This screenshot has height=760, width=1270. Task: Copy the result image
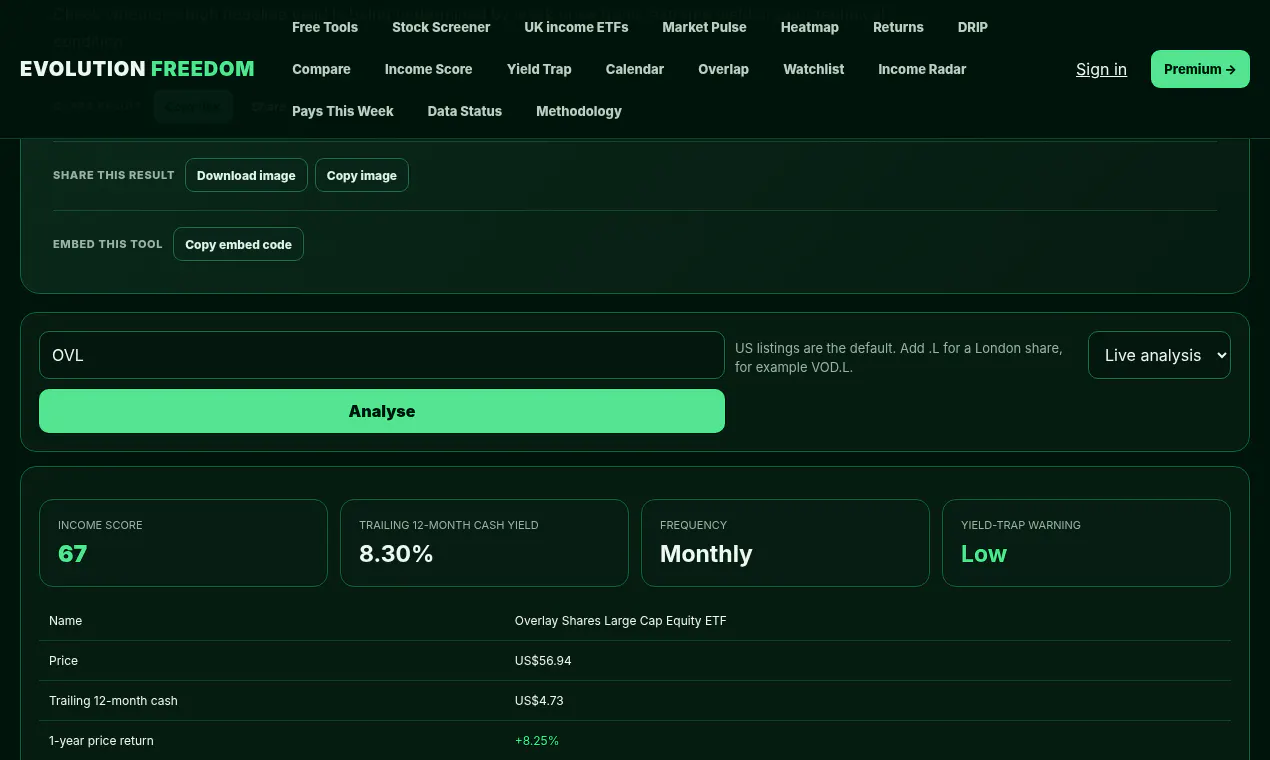(x=362, y=175)
